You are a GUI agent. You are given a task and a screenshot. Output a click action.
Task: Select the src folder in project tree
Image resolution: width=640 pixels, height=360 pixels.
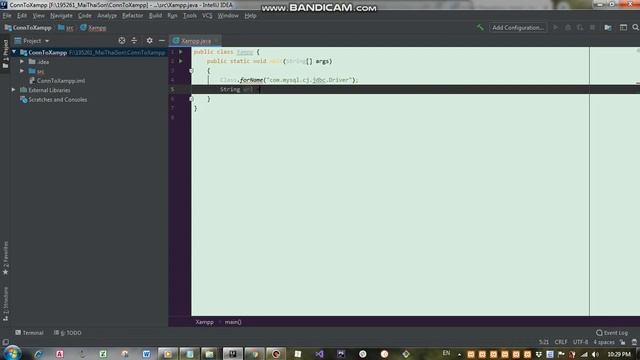(40, 71)
